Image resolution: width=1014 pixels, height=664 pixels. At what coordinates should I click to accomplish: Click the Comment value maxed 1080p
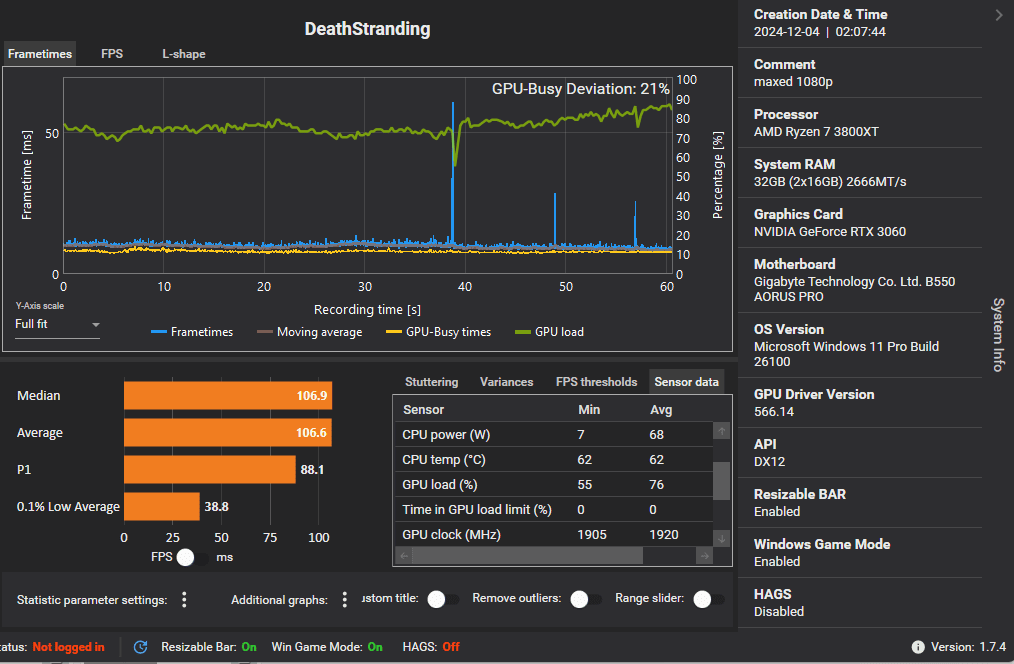coord(793,81)
